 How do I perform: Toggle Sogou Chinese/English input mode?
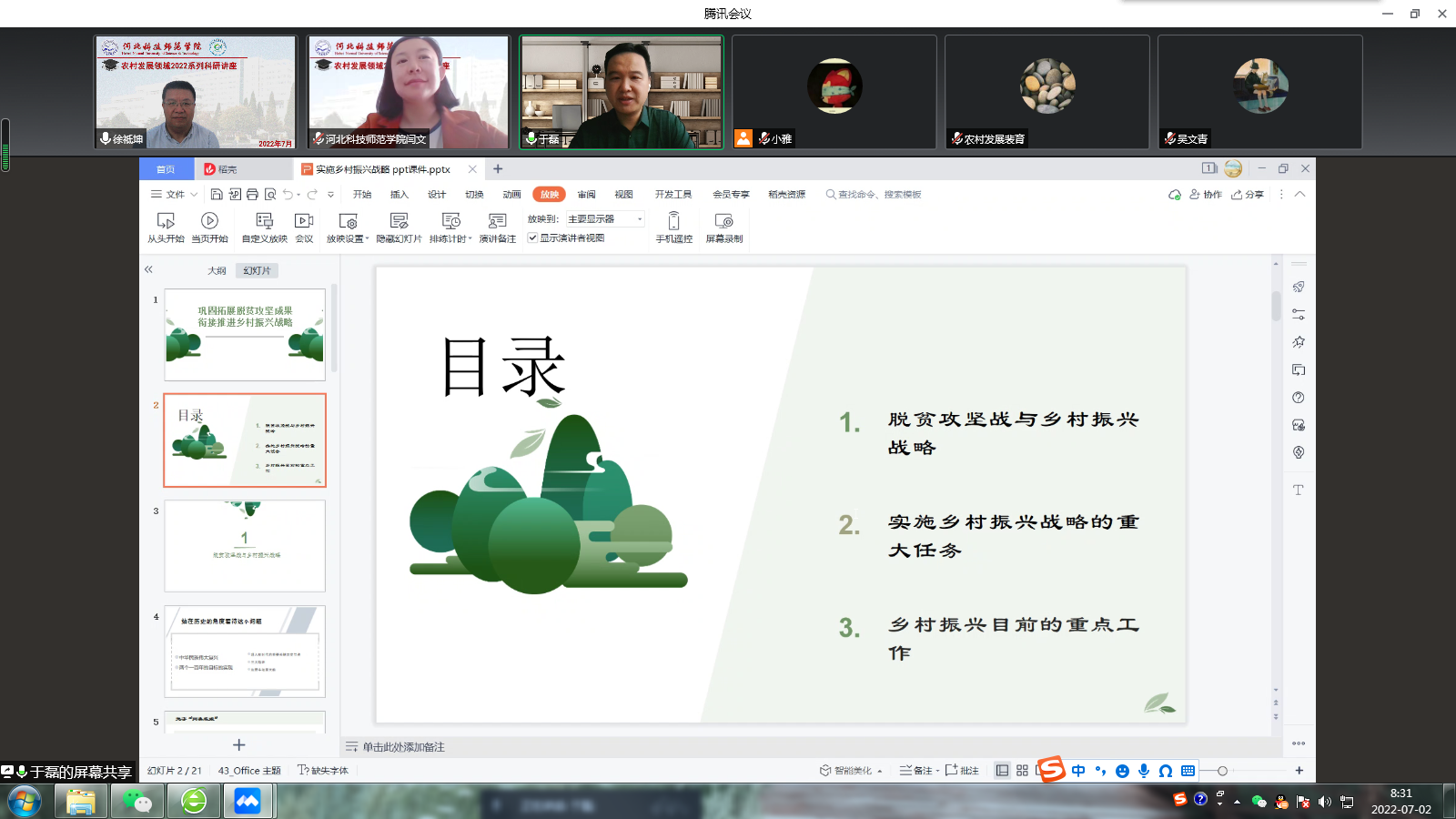coord(1078,771)
